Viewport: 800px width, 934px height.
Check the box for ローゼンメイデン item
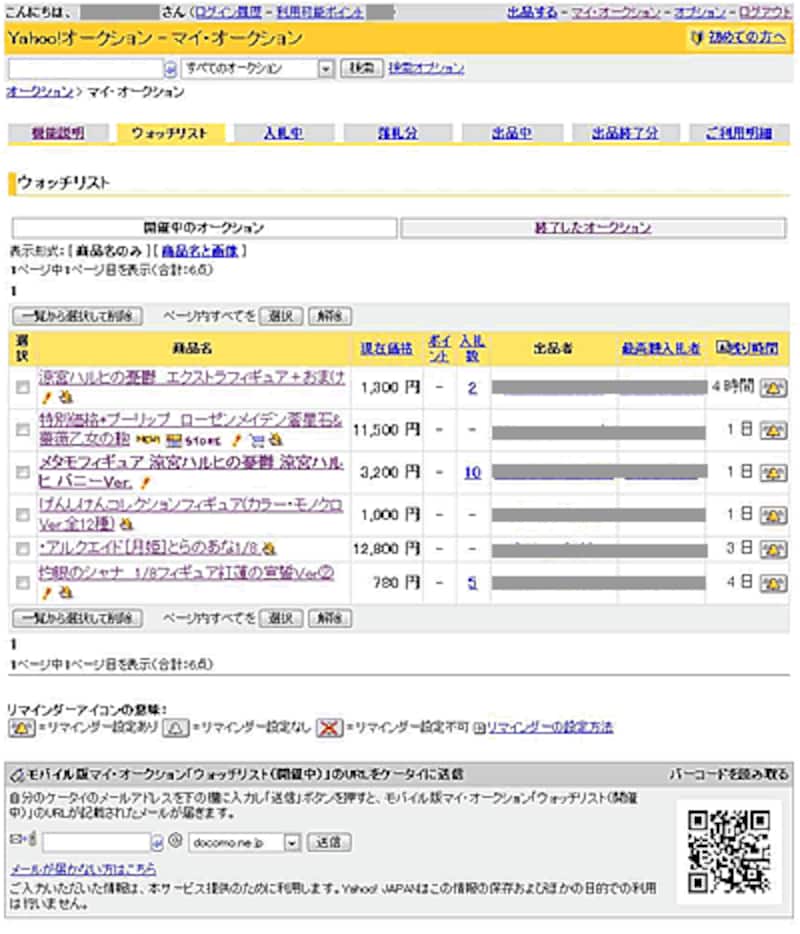point(23,430)
